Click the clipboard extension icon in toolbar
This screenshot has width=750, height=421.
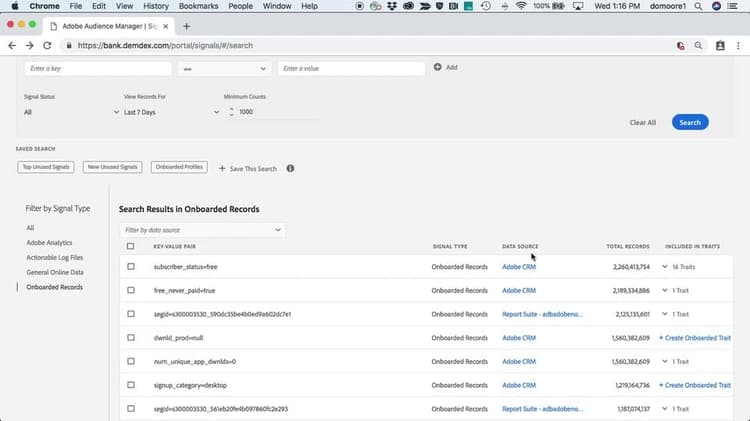(x=720, y=45)
